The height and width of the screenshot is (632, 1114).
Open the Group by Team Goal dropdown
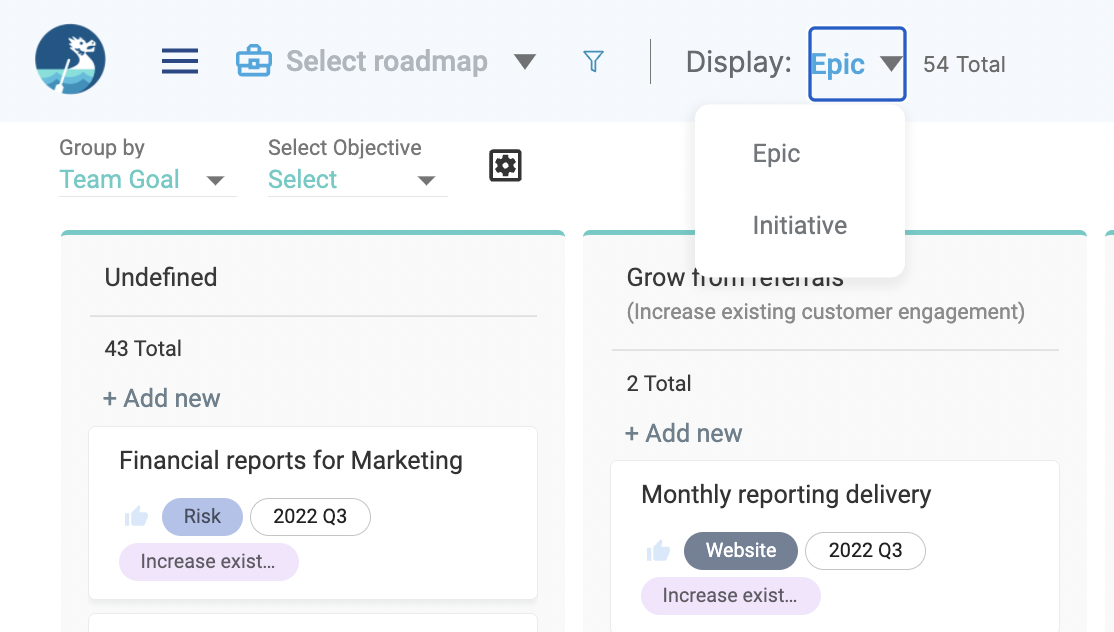(x=147, y=180)
